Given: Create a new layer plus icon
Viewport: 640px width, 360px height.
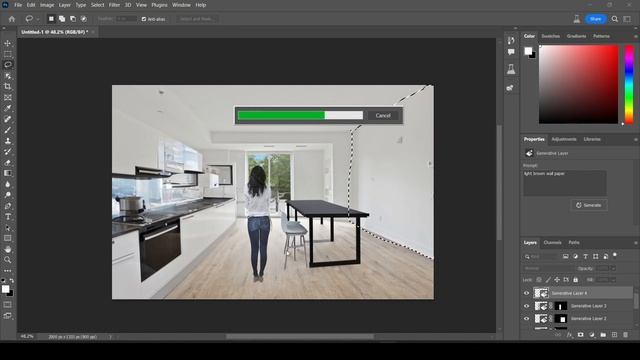Looking at the screenshot, I should (614, 335).
